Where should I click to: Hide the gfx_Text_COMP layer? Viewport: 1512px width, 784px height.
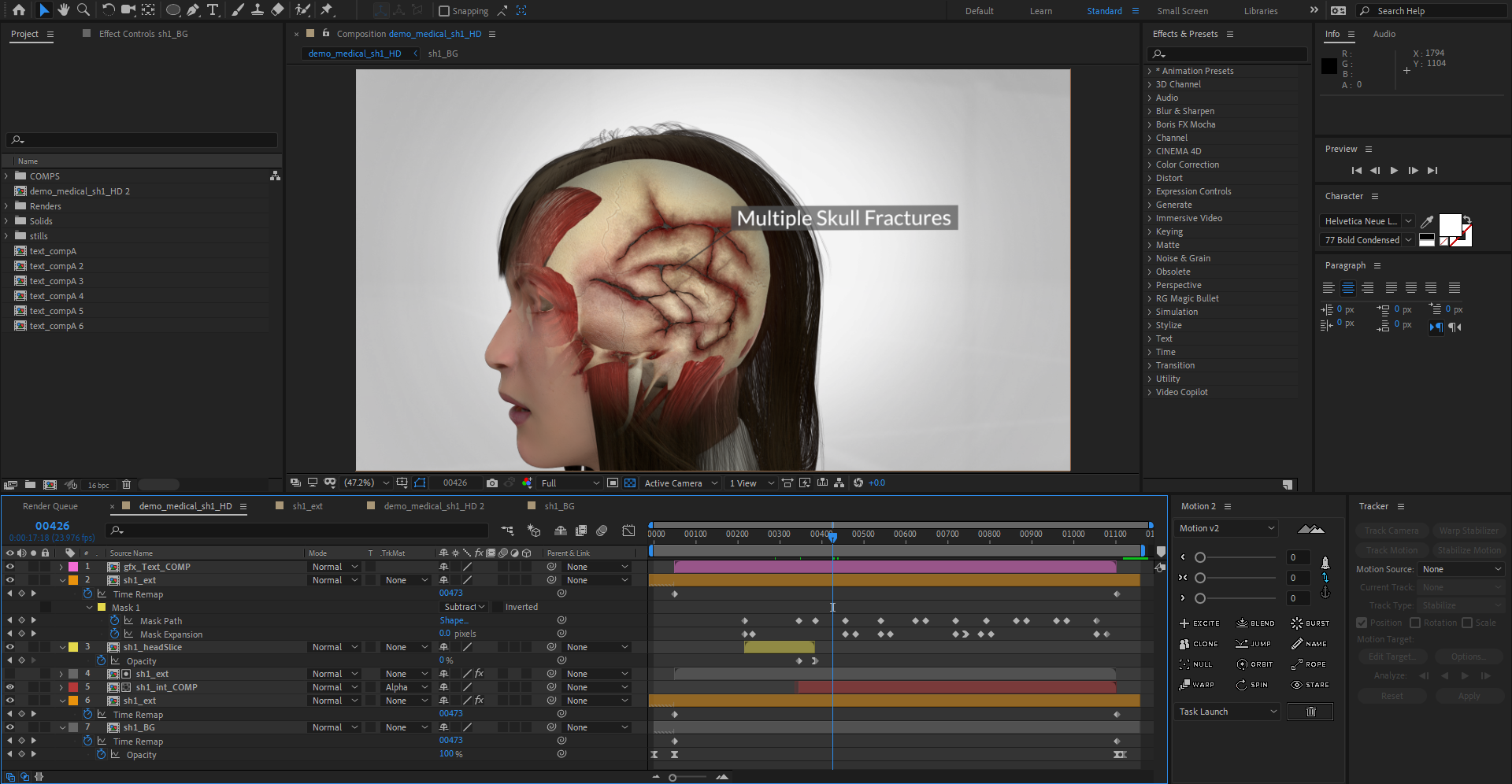(x=9, y=567)
